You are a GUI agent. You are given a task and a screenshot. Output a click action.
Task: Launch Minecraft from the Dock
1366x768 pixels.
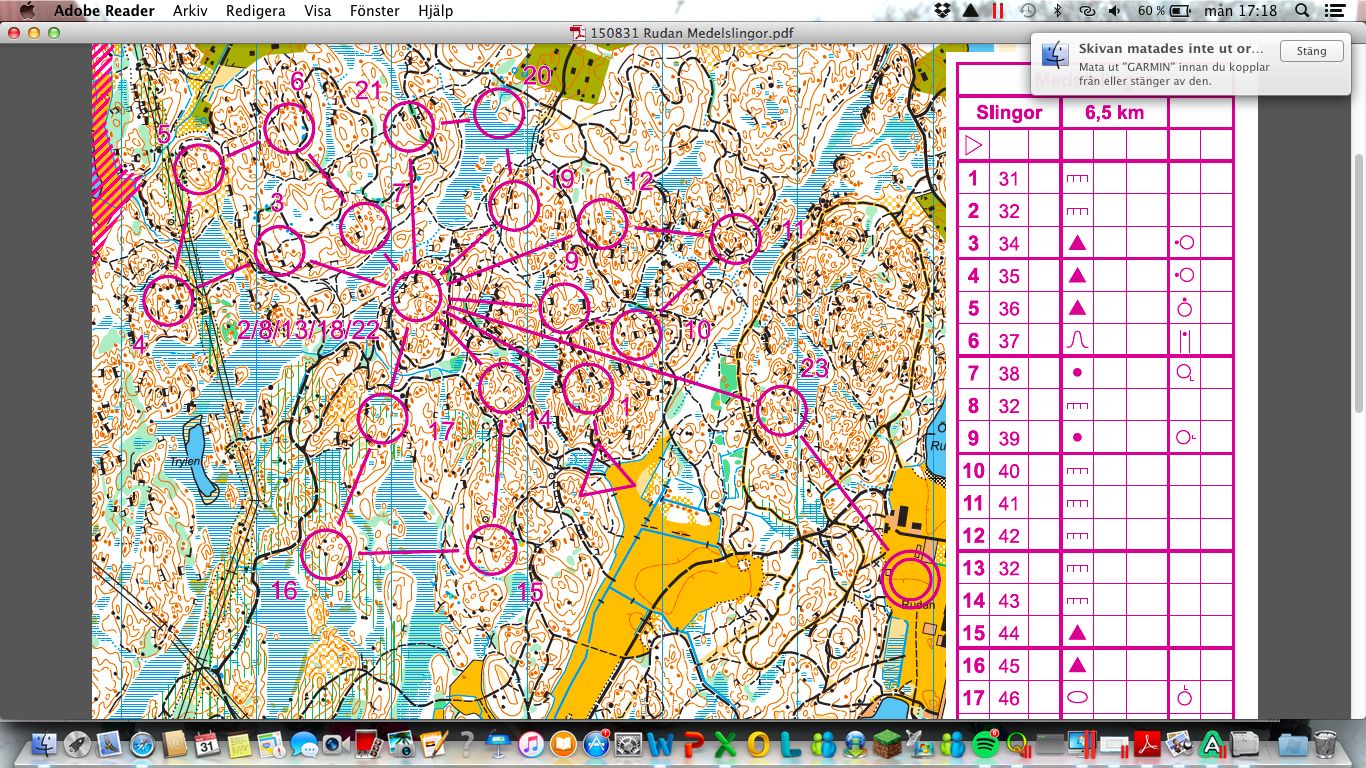click(x=887, y=744)
